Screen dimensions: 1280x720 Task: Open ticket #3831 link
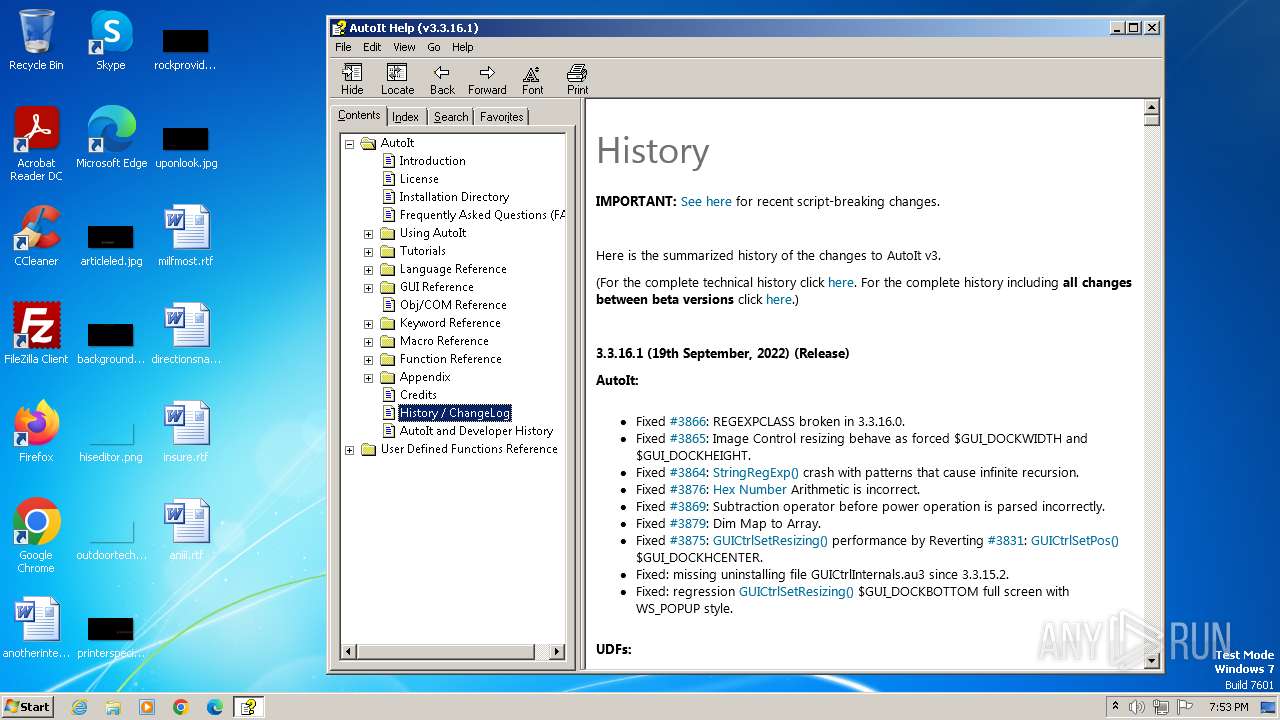tap(1005, 540)
